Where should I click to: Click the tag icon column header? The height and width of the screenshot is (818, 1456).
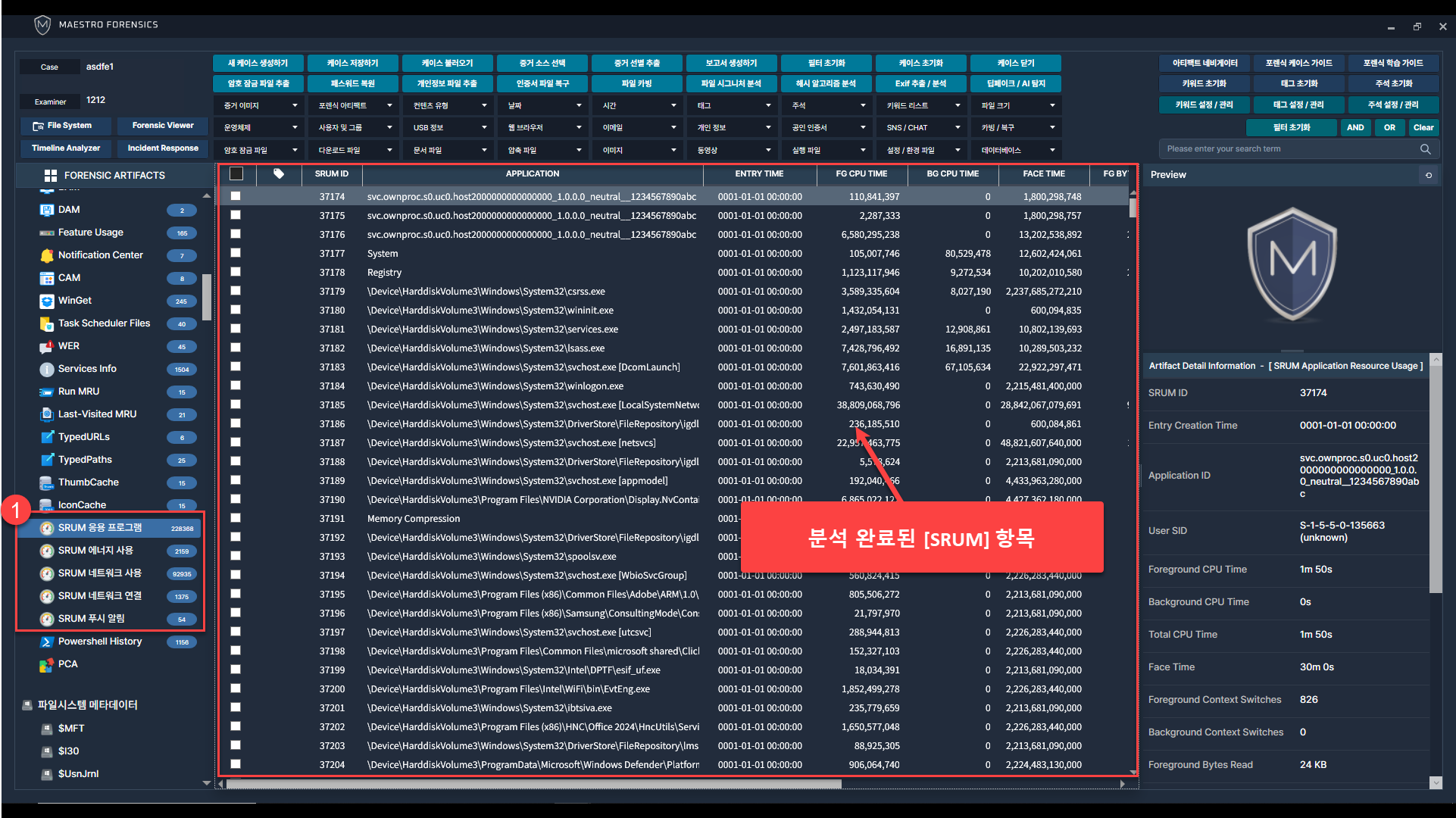coord(279,174)
